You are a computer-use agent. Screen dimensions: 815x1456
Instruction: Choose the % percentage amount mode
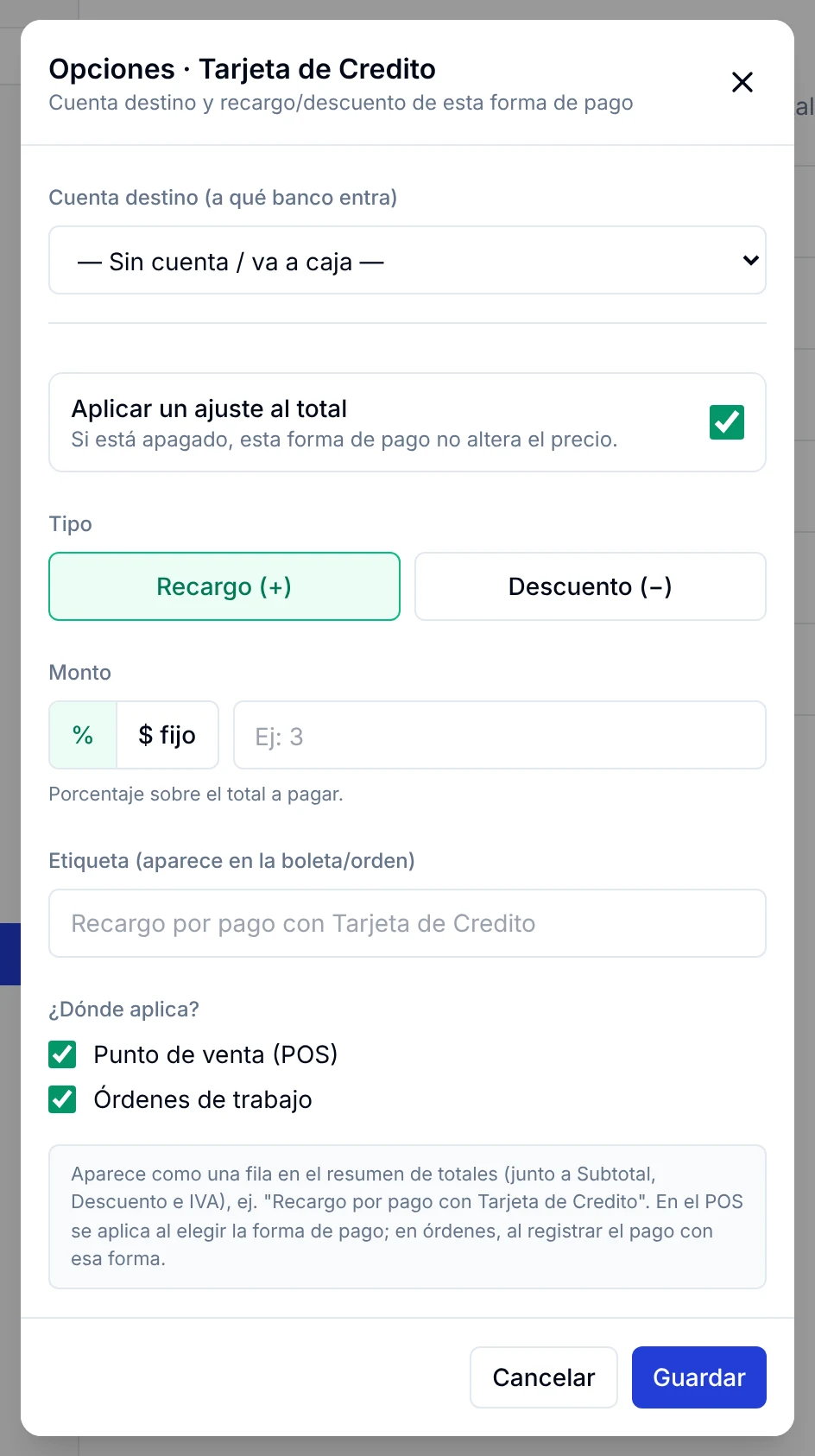point(83,735)
